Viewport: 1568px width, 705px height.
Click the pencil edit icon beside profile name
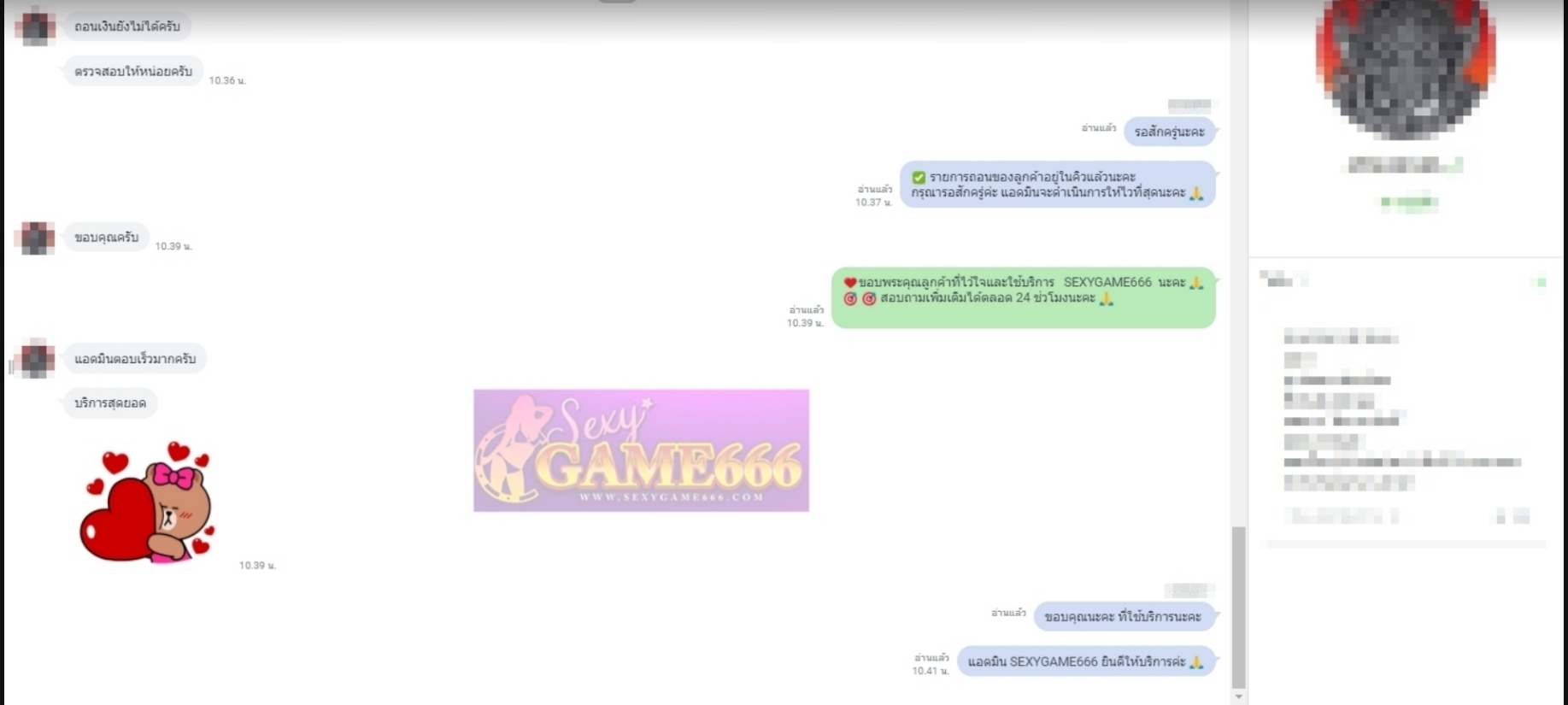[1459, 164]
